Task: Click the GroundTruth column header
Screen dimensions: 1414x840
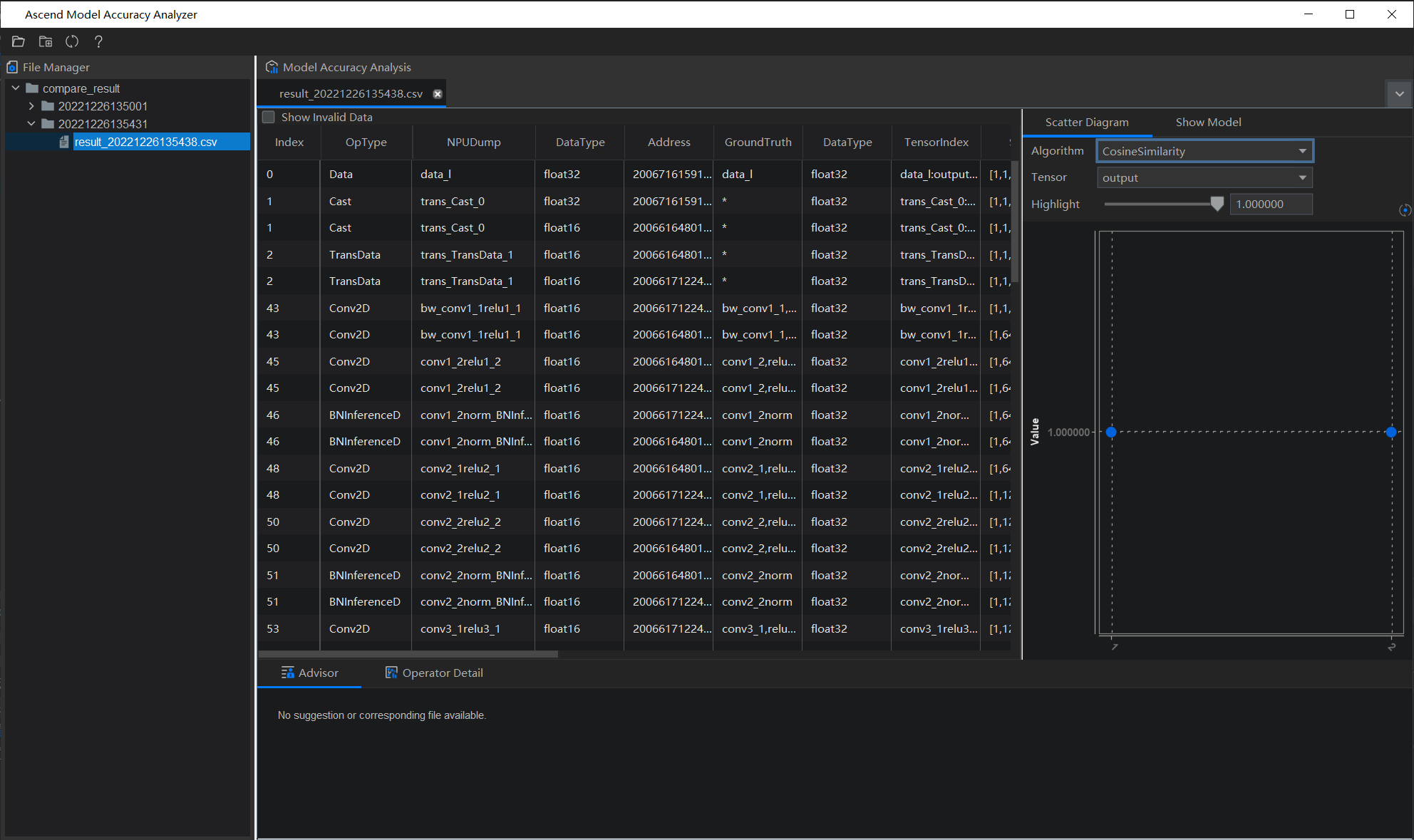Action: [758, 142]
